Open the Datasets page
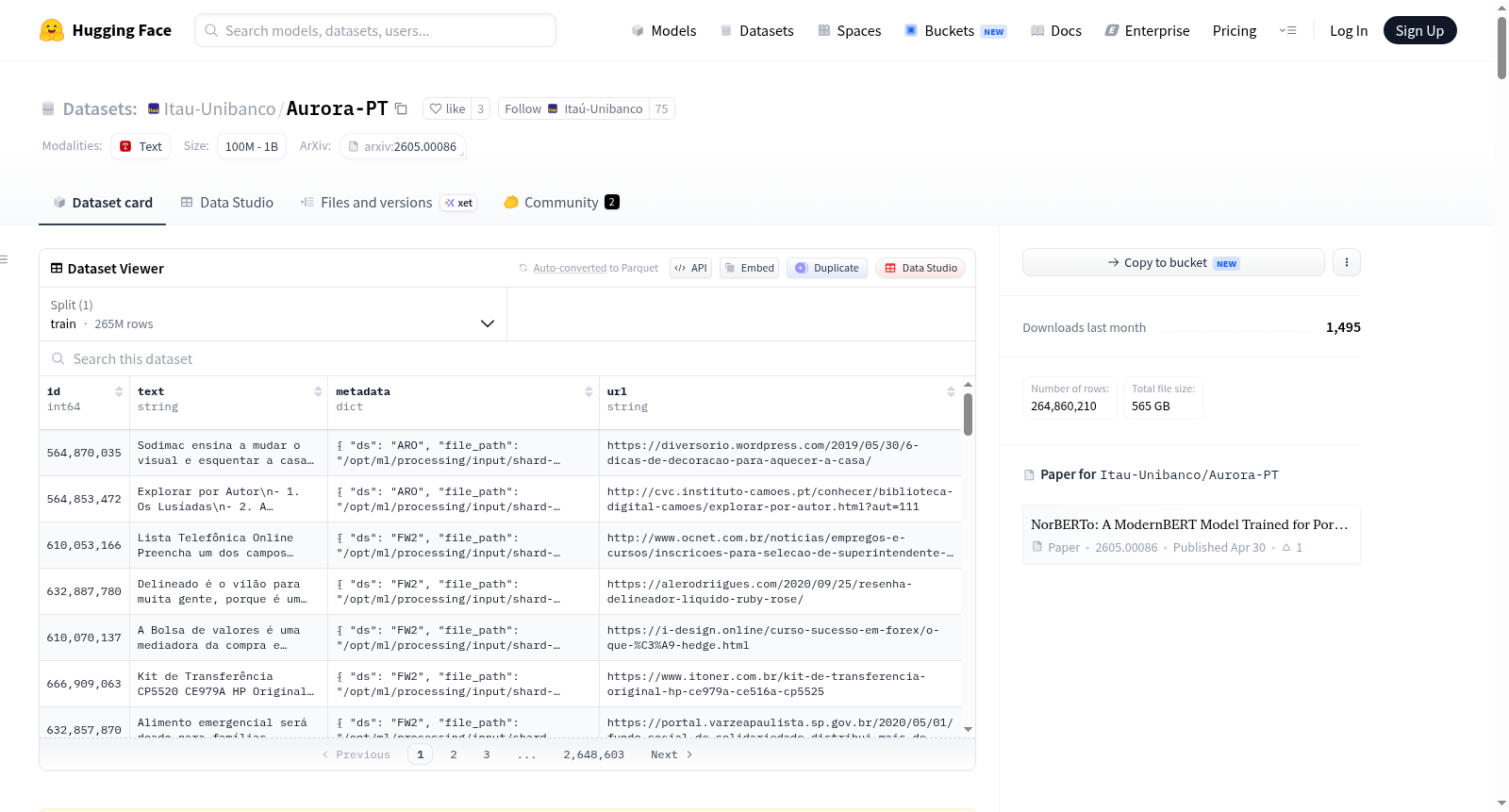The height and width of the screenshot is (812, 1509). tap(756, 30)
